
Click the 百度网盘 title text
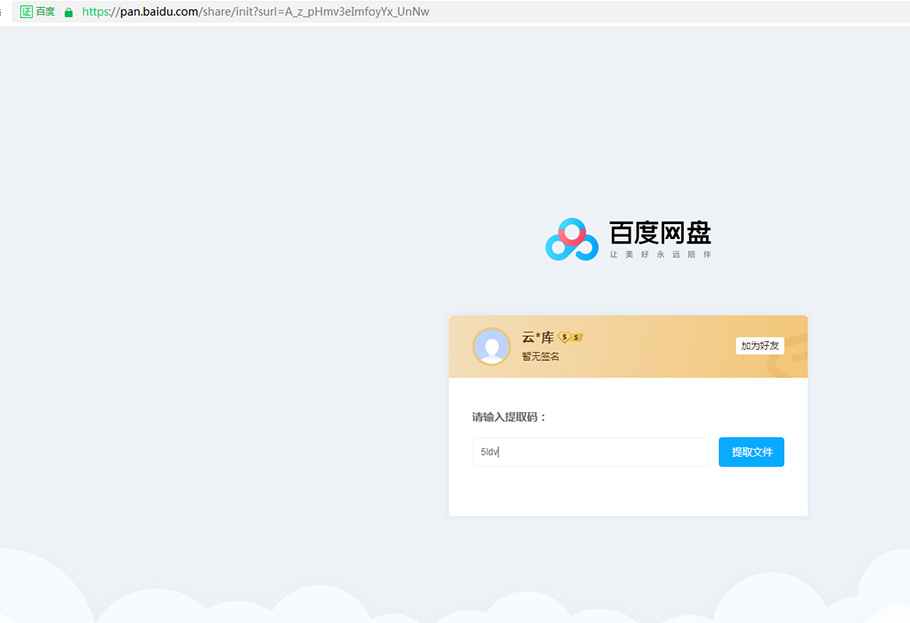point(660,233)
